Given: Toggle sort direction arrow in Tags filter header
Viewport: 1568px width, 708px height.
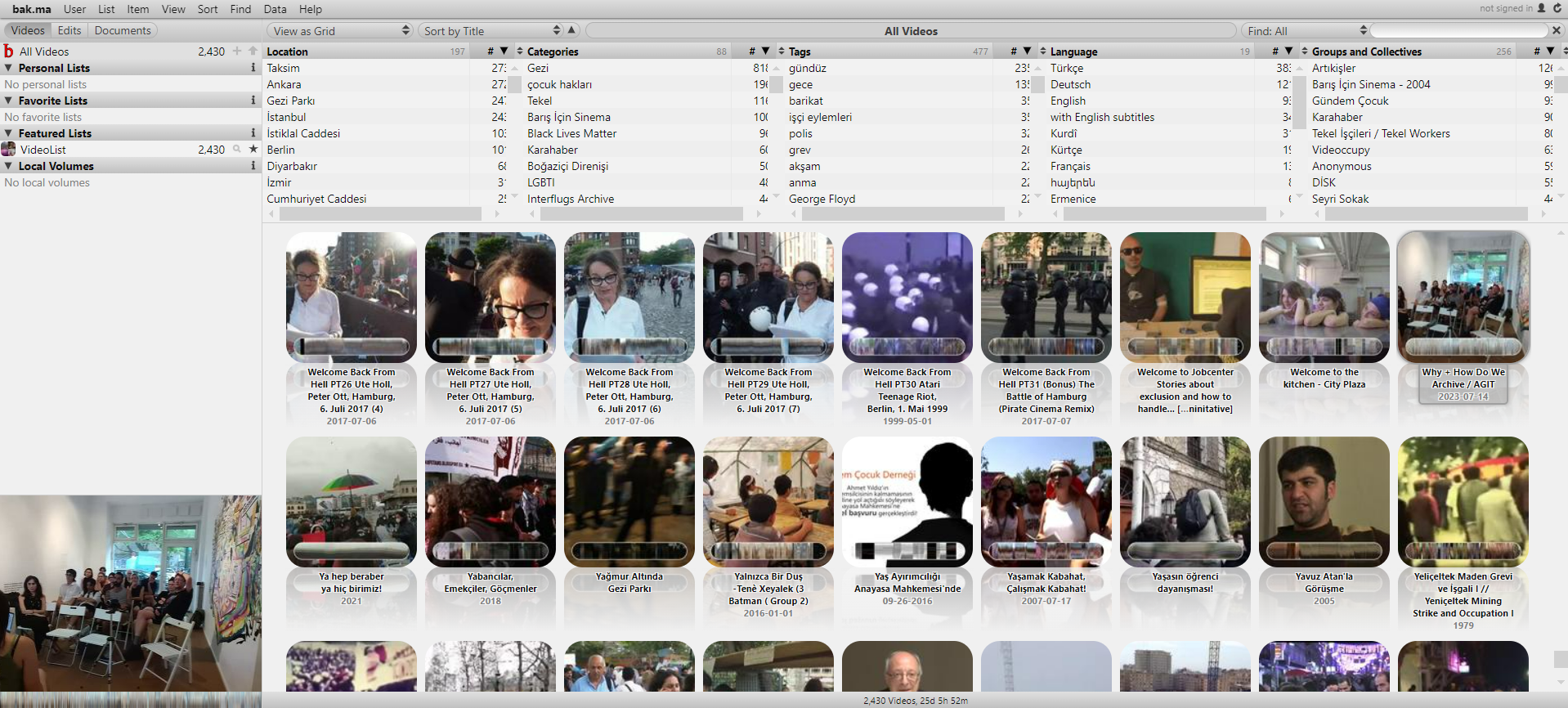Looking at the screenshot, I should [1028, 52].
